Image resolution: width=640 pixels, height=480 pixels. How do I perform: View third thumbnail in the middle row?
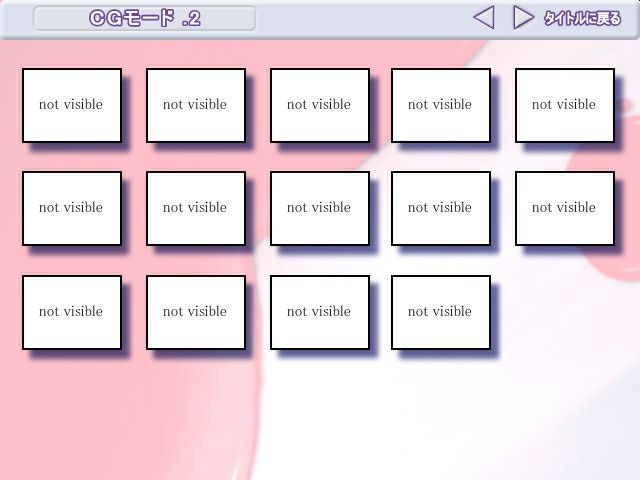[x=320, y=208]
